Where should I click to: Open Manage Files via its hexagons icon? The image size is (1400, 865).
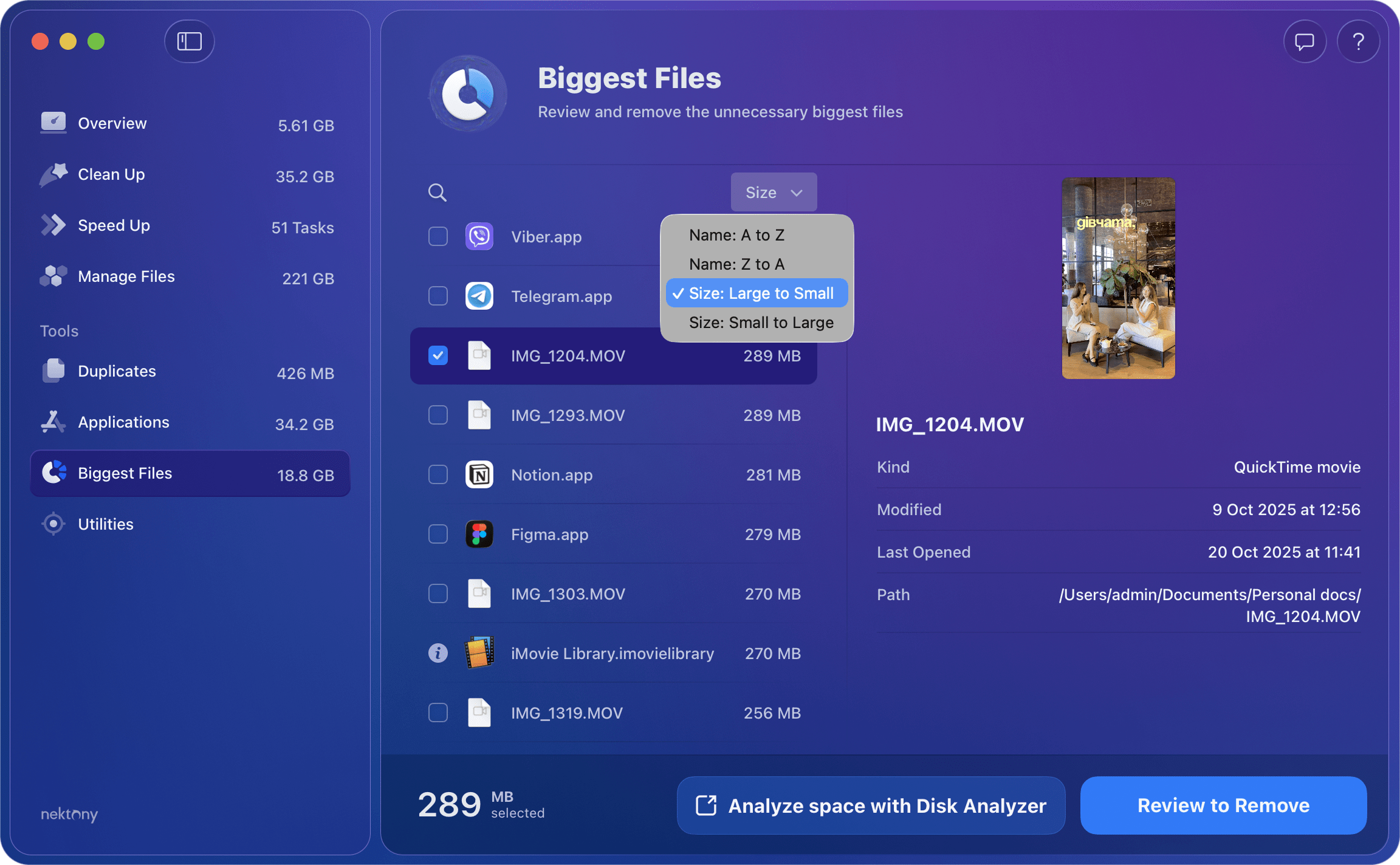click(53, 276)
